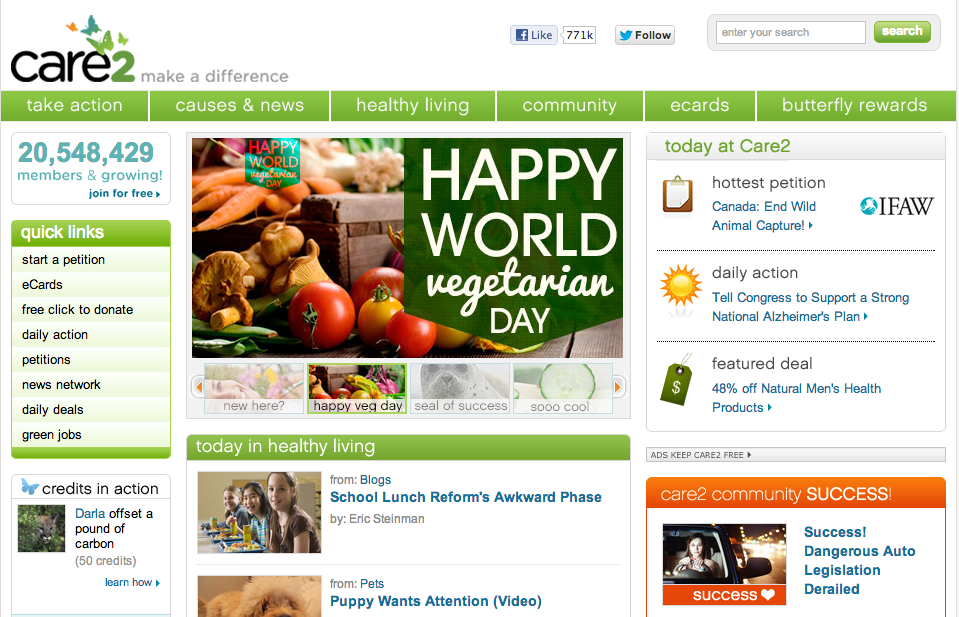
Task: Open the Blogs category link
Action: point(376,480)
